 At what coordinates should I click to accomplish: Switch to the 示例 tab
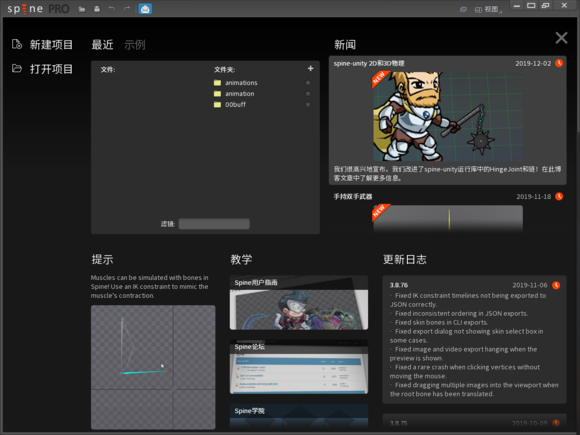click(x=135, y=45)
